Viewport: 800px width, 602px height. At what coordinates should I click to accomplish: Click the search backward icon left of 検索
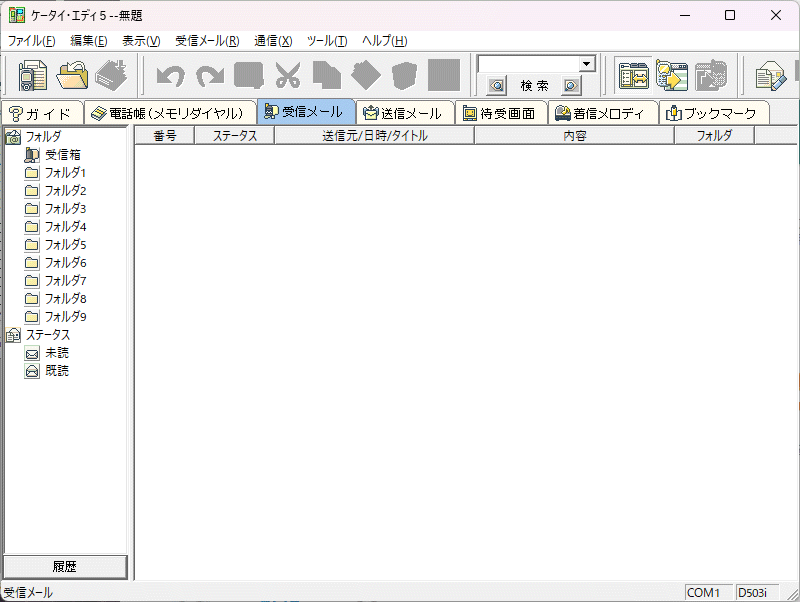[496, 86]
